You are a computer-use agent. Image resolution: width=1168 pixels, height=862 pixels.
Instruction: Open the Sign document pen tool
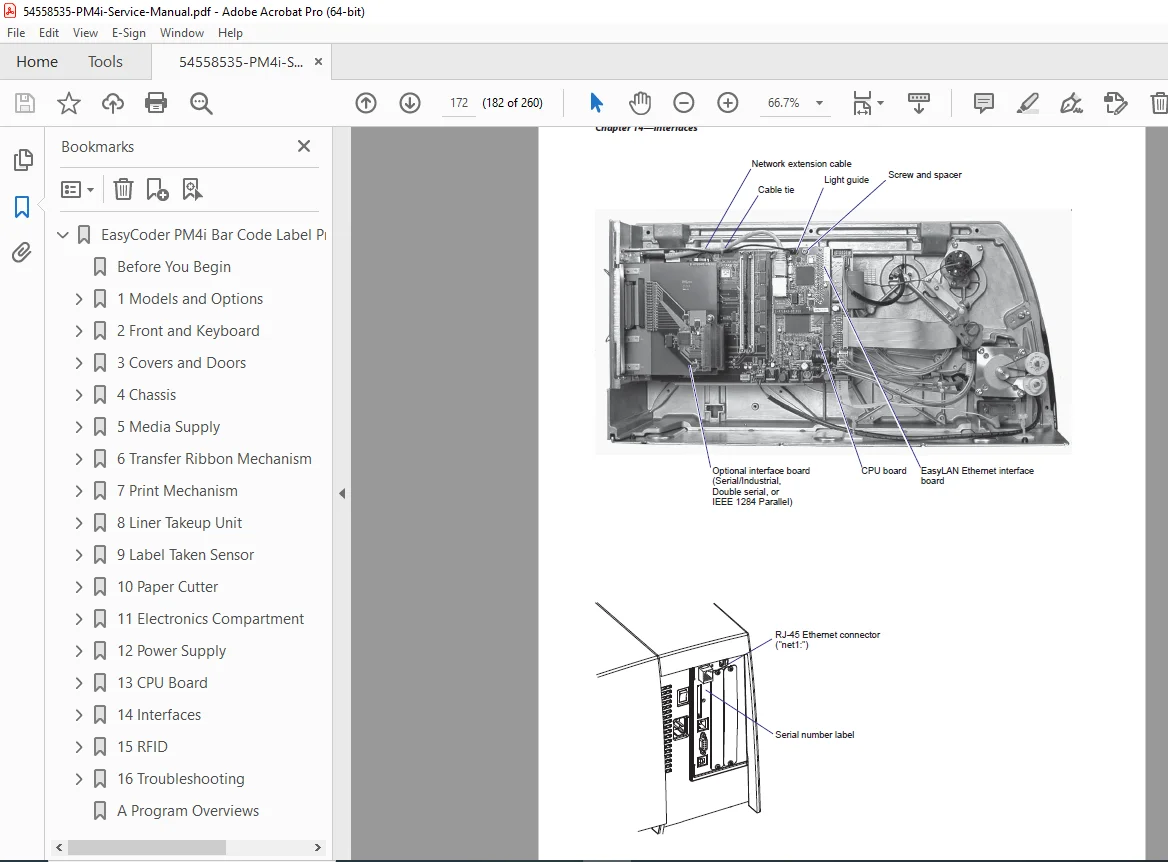1071,103
